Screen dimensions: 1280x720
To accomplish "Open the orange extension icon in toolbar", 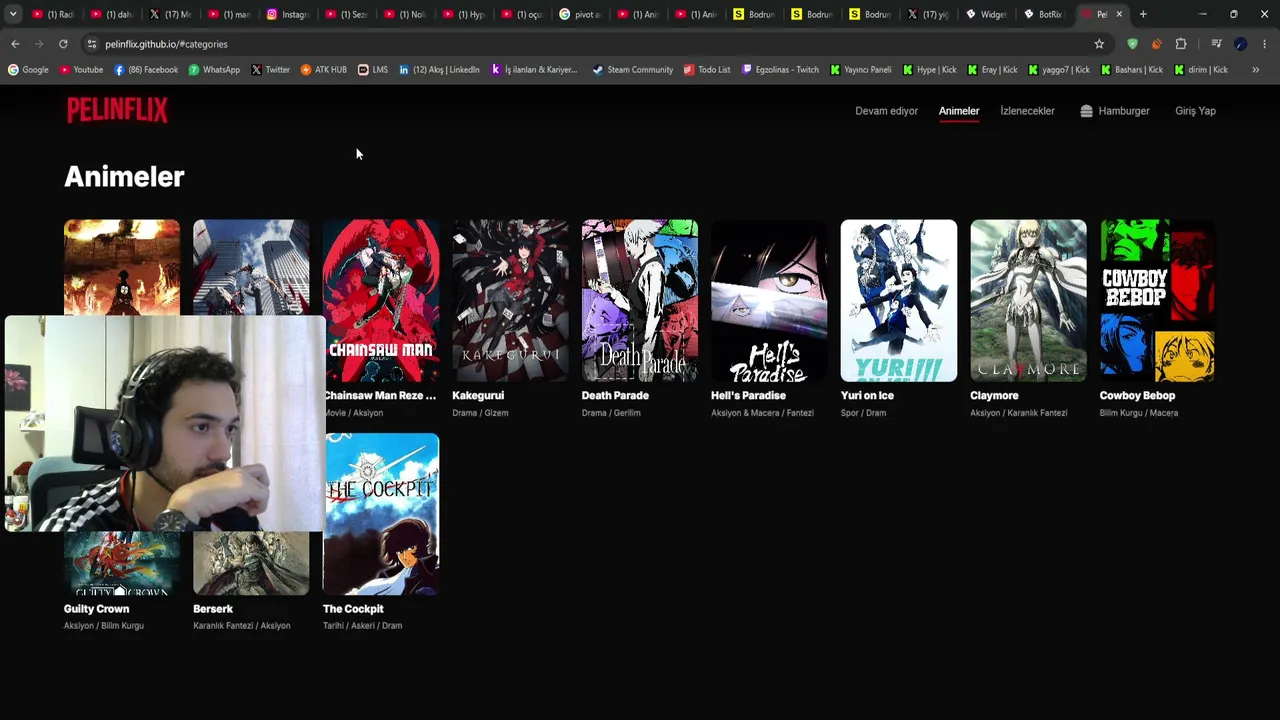I will pos(1156,44).
